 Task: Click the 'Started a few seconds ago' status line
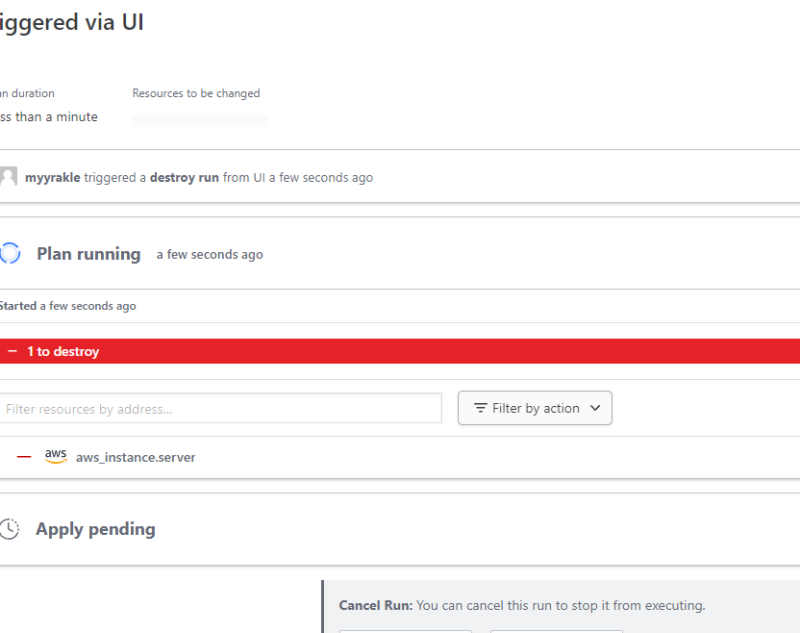pos(68,306)
